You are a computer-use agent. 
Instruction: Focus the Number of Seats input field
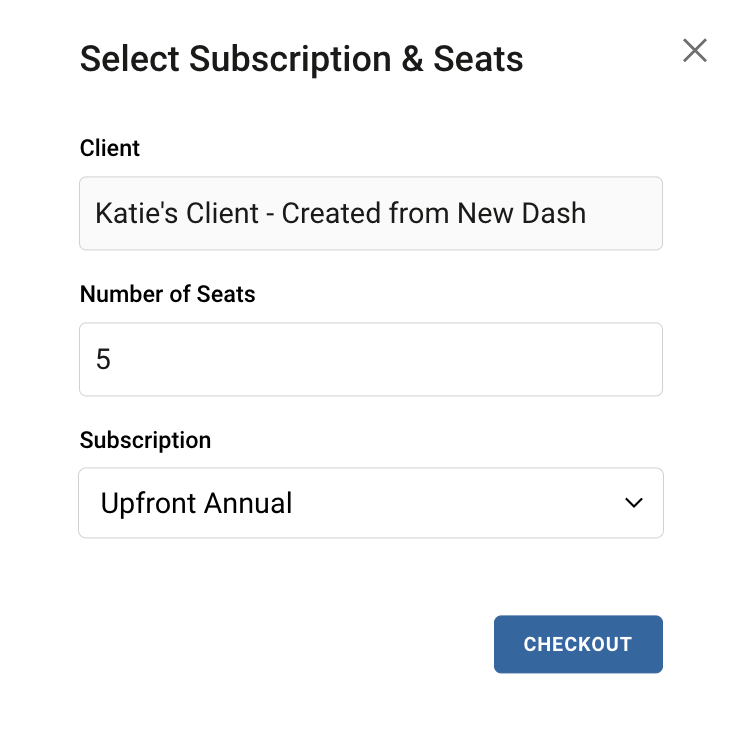tap(371, 359)
